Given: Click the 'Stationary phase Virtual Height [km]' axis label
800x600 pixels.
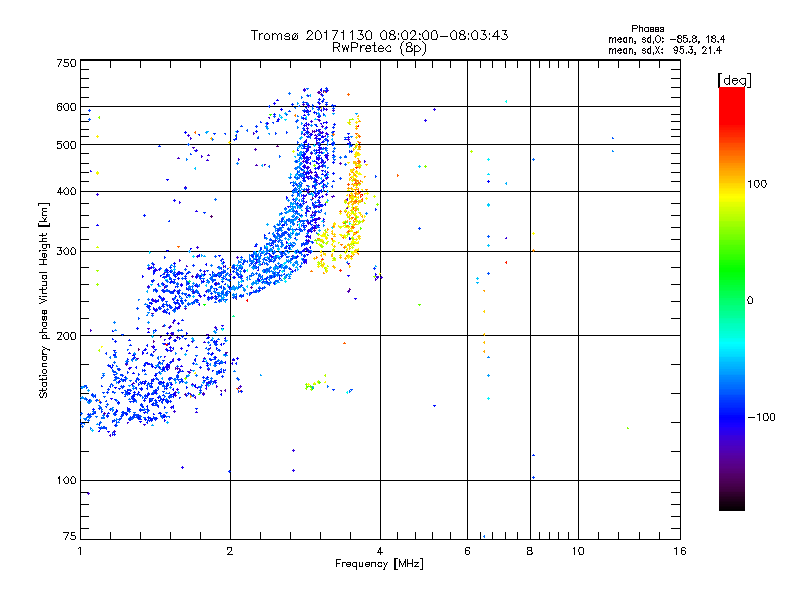Looking at the screenshot, I should tap(44, 301).
